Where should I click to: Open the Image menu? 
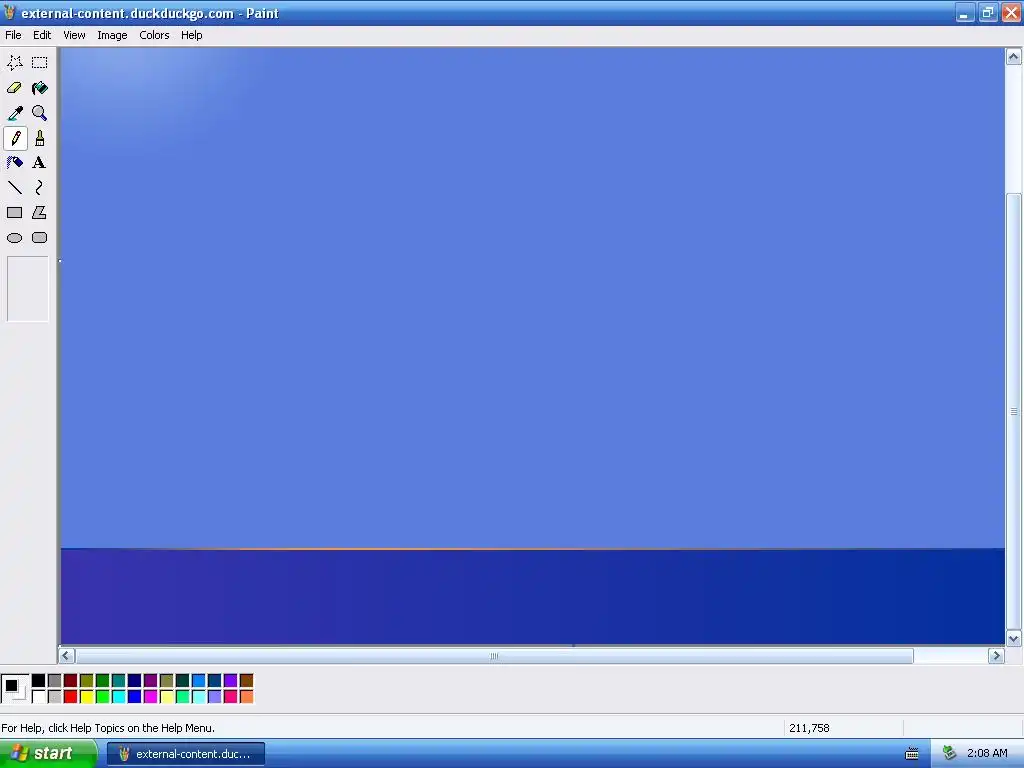(112, 35)
